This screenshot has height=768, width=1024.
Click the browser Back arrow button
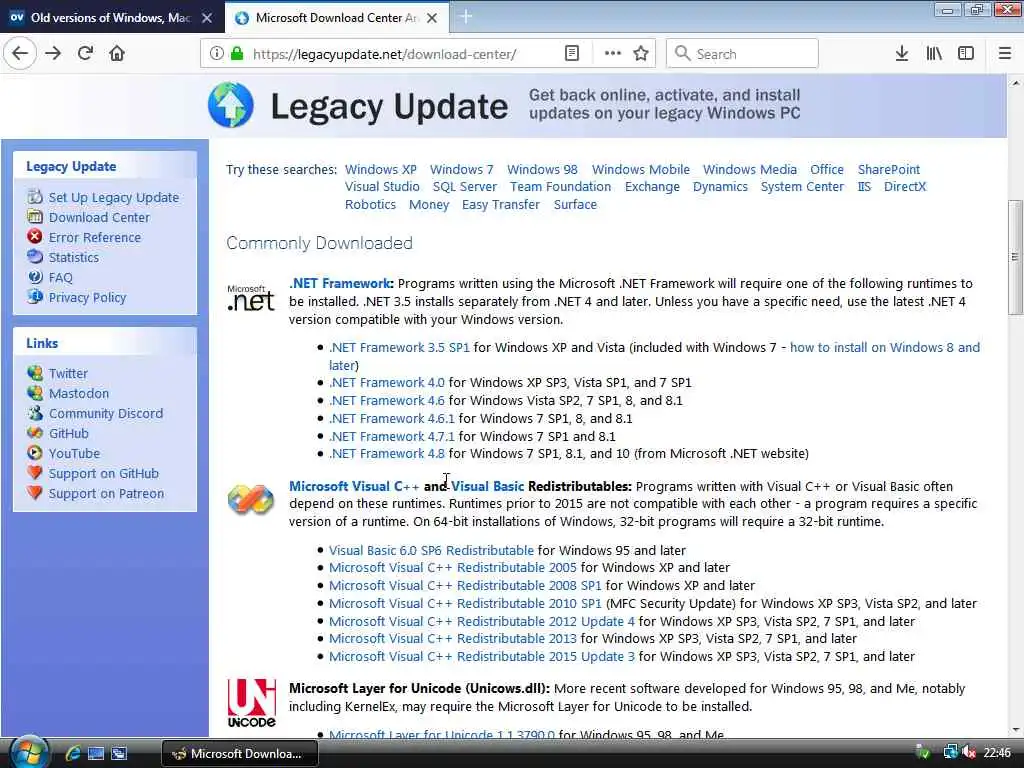[x=20, y=54]
